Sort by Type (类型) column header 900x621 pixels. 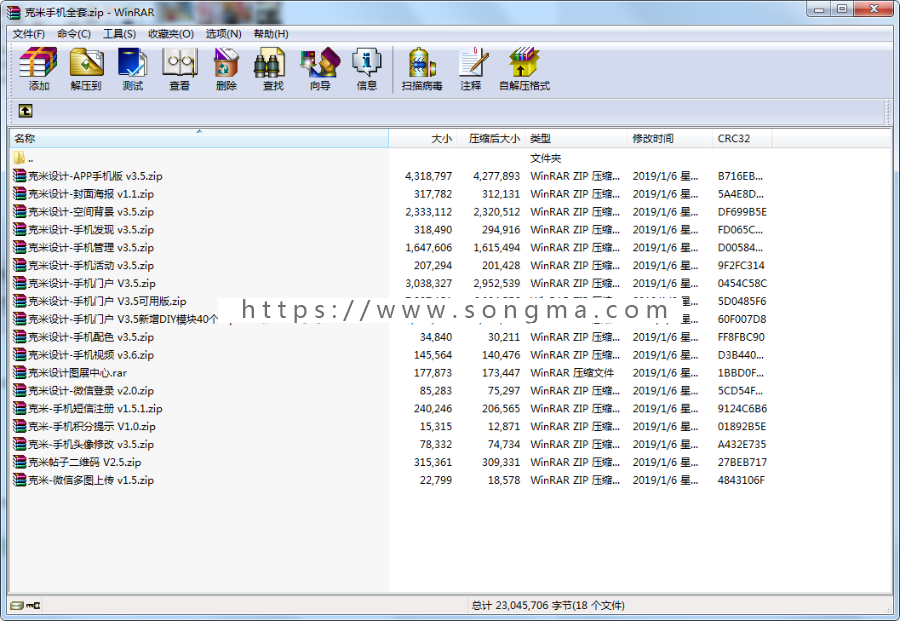pyautogui.click(x=576, y=138)
